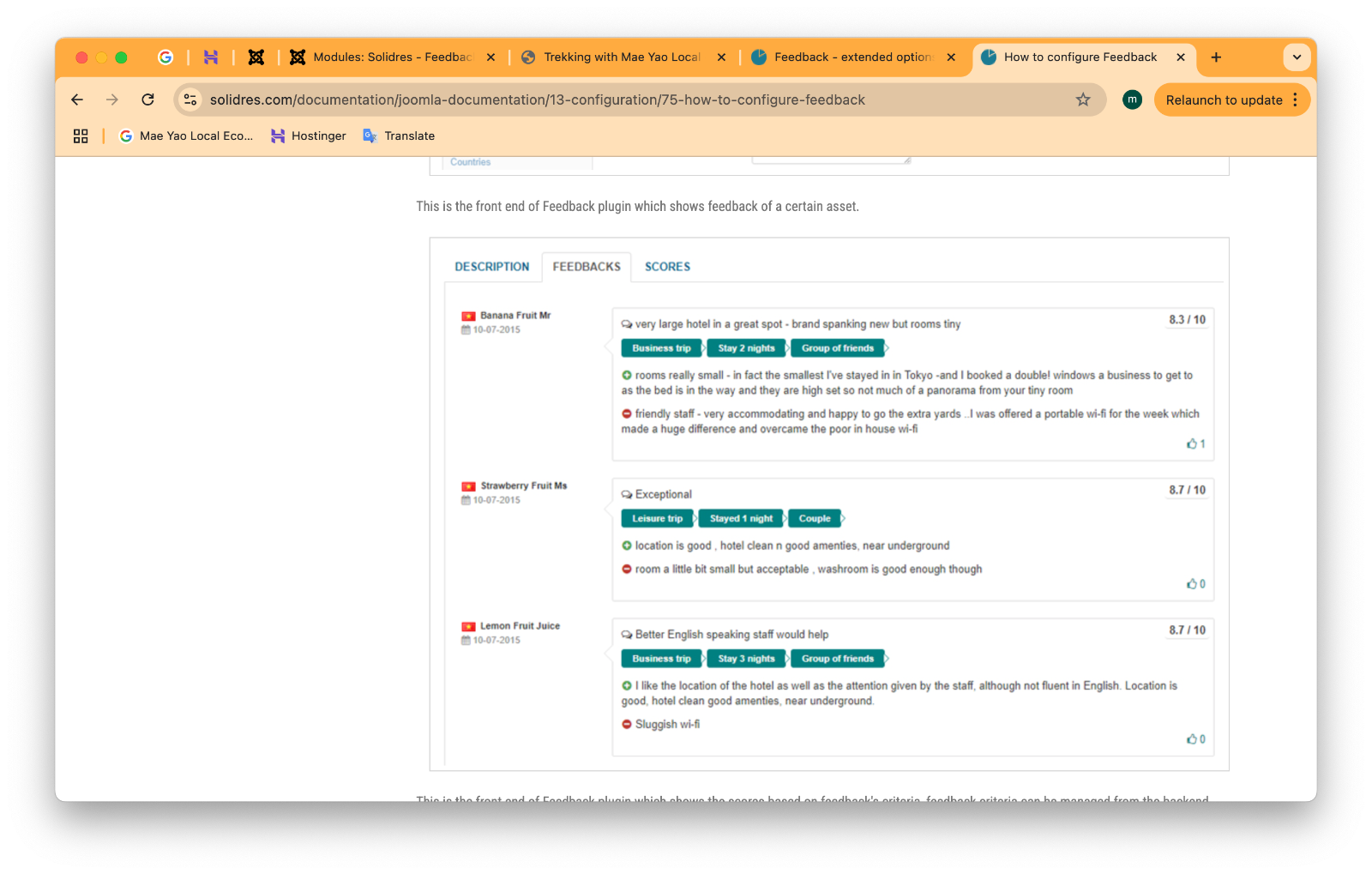
Task: Like the Strawberry Fruit Ms review
Action: coord(1192,584)
